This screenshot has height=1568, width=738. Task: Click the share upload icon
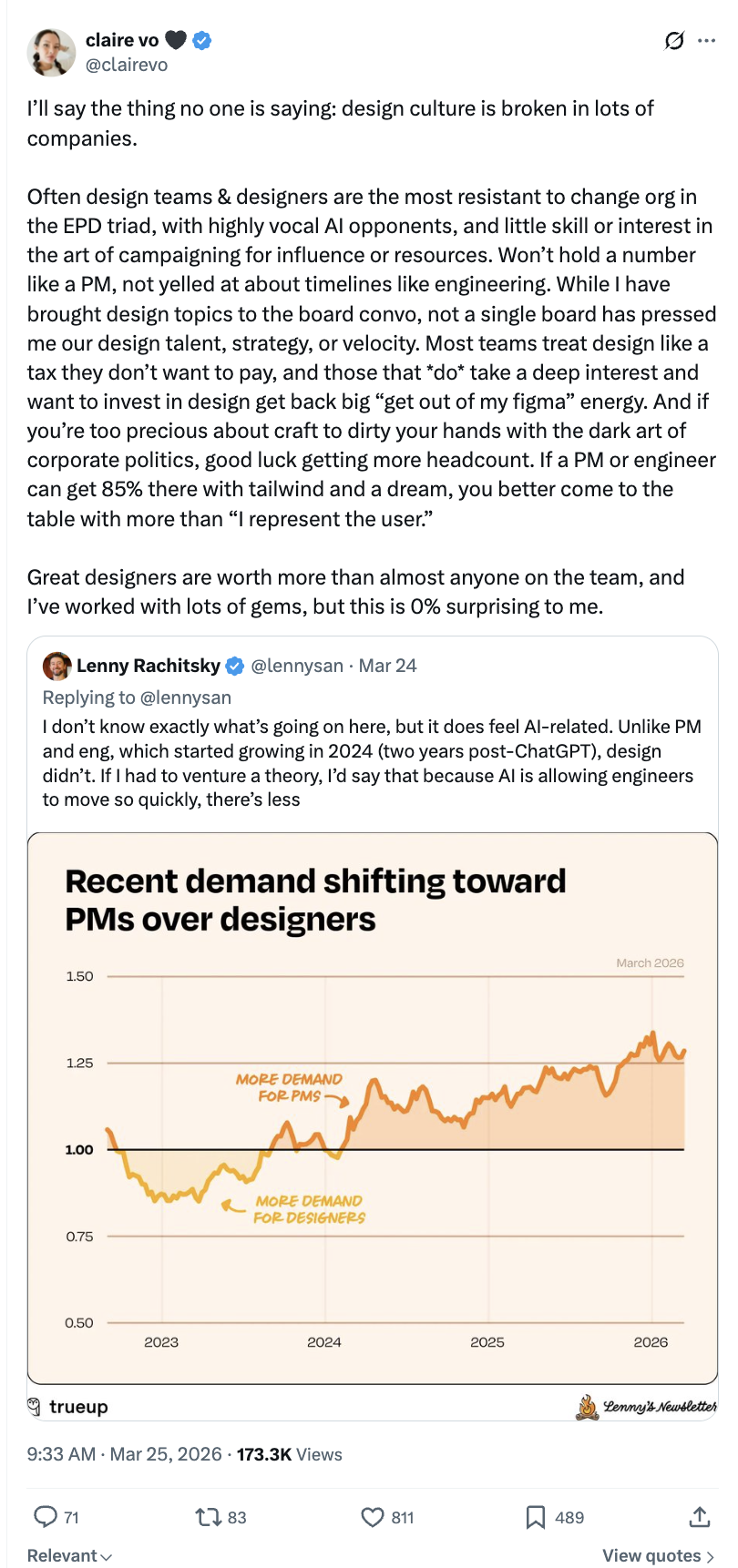coord(699,1516)
